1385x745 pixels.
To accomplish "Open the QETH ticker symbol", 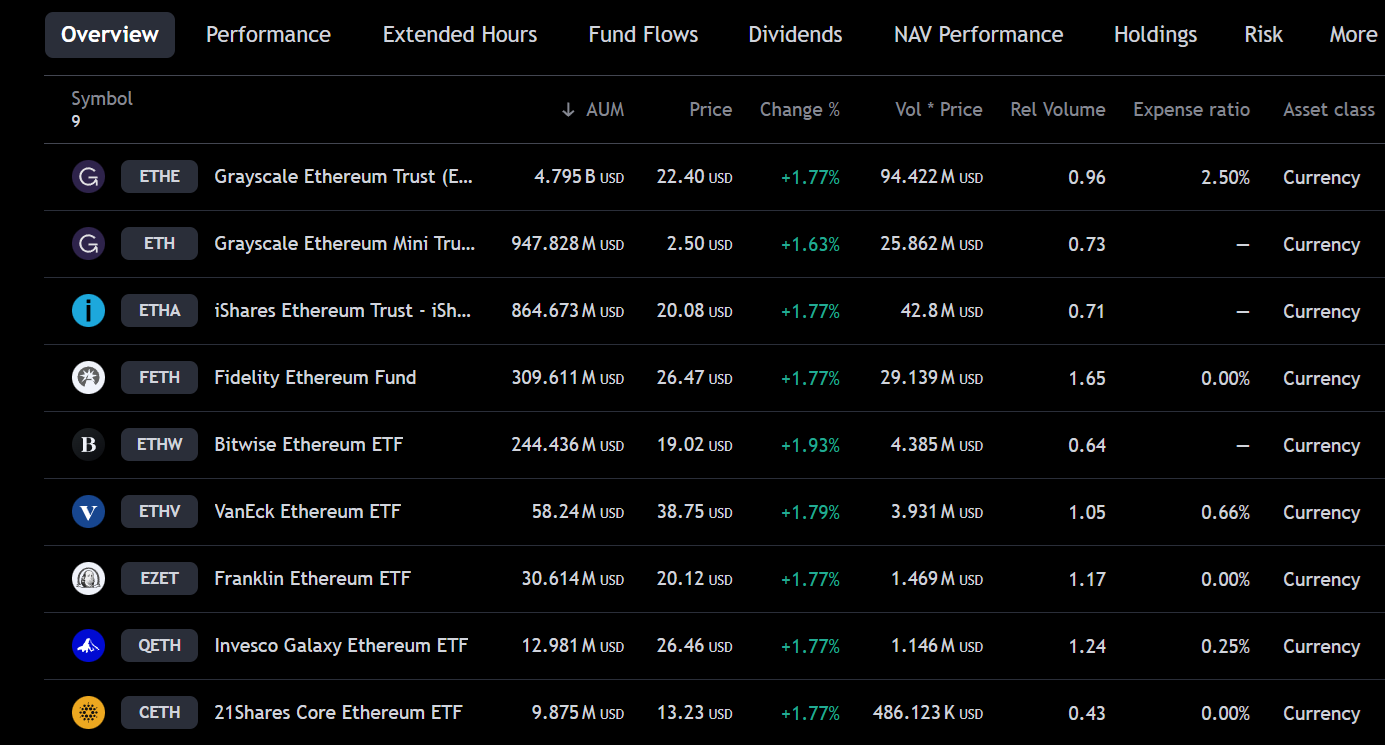I will pos(160,646).
